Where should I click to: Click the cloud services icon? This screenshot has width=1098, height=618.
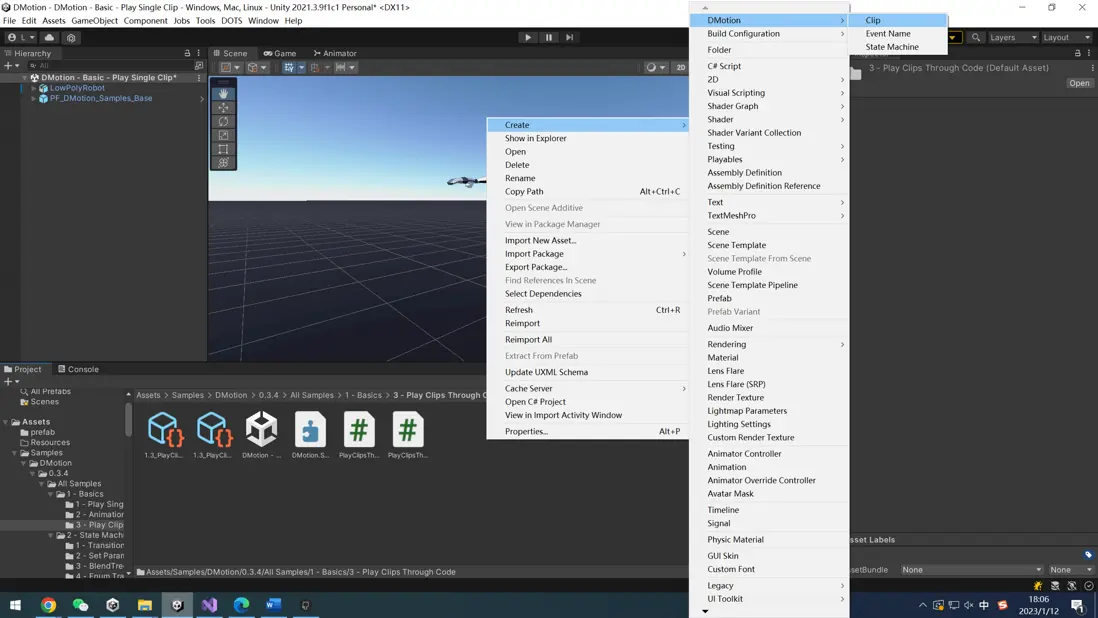[49, 37]
